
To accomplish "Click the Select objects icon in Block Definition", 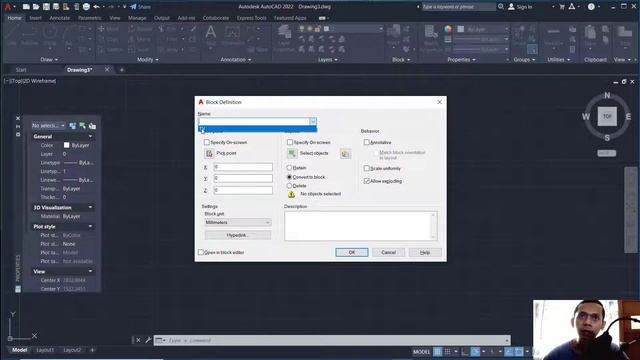I will [x=292, y=153].
